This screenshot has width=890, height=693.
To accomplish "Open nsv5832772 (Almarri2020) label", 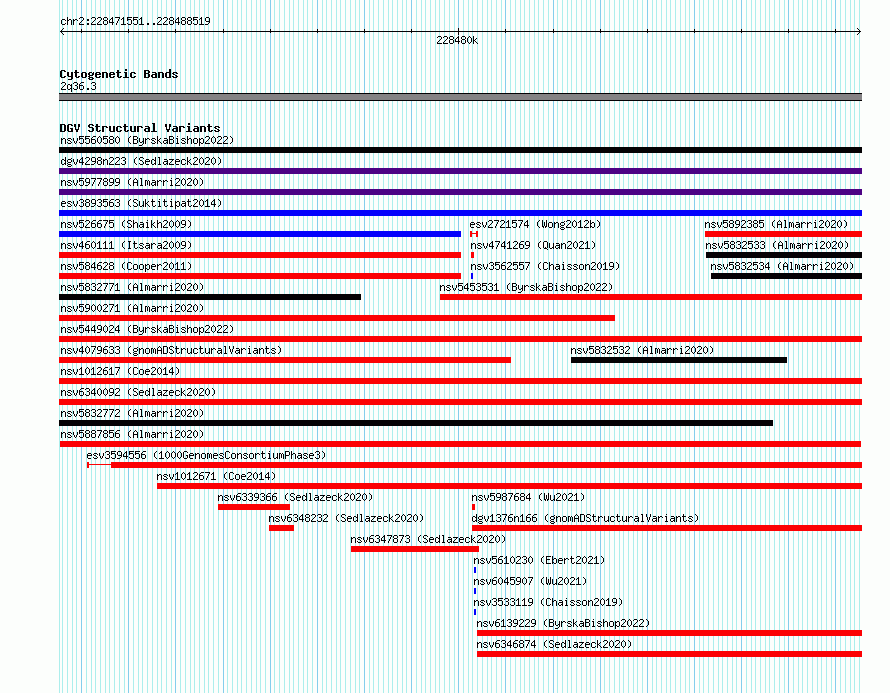I will [x=132, y=413].
